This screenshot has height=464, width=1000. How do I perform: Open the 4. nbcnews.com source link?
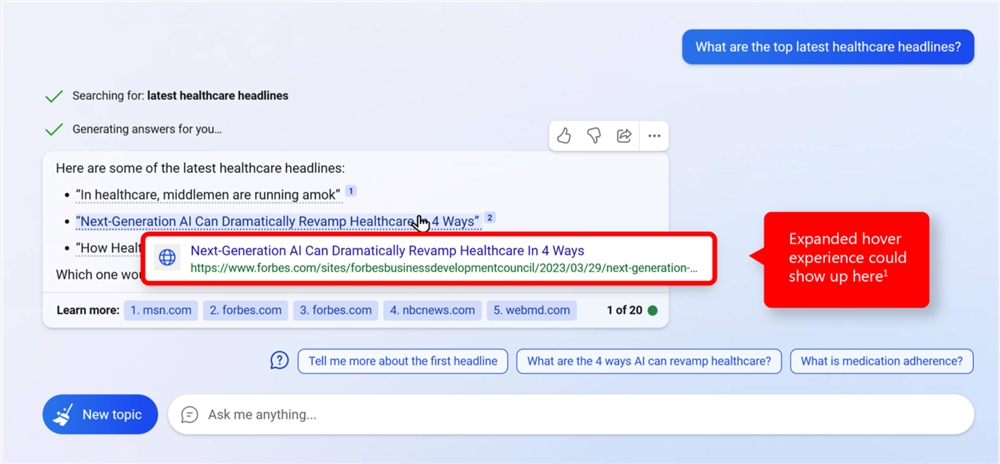432,310
